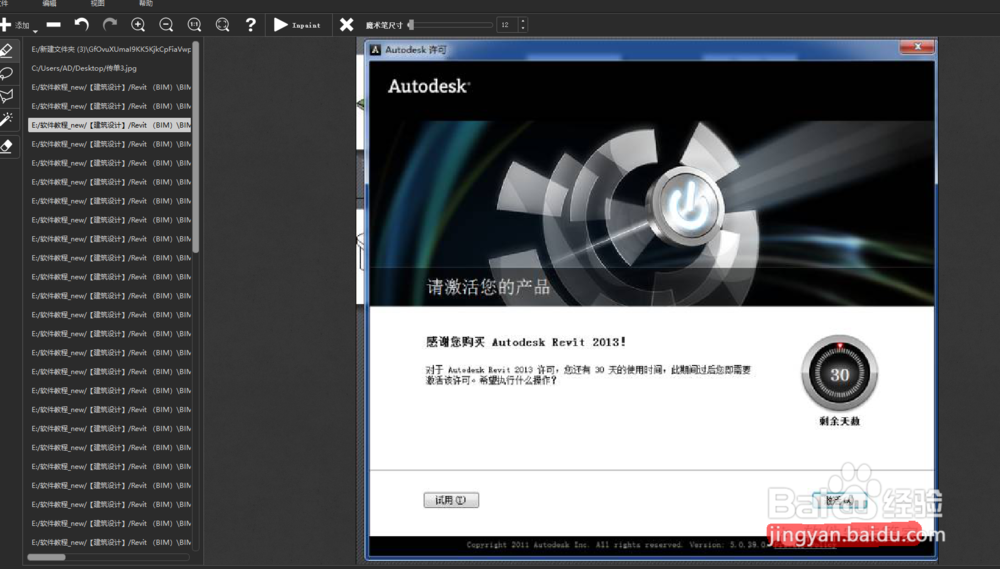Viewport: 1000px width, 569px height.
Task: Click the "感谢您购买 Autodesk Revit 2013!" text
Action: click(x=526, y=342)
